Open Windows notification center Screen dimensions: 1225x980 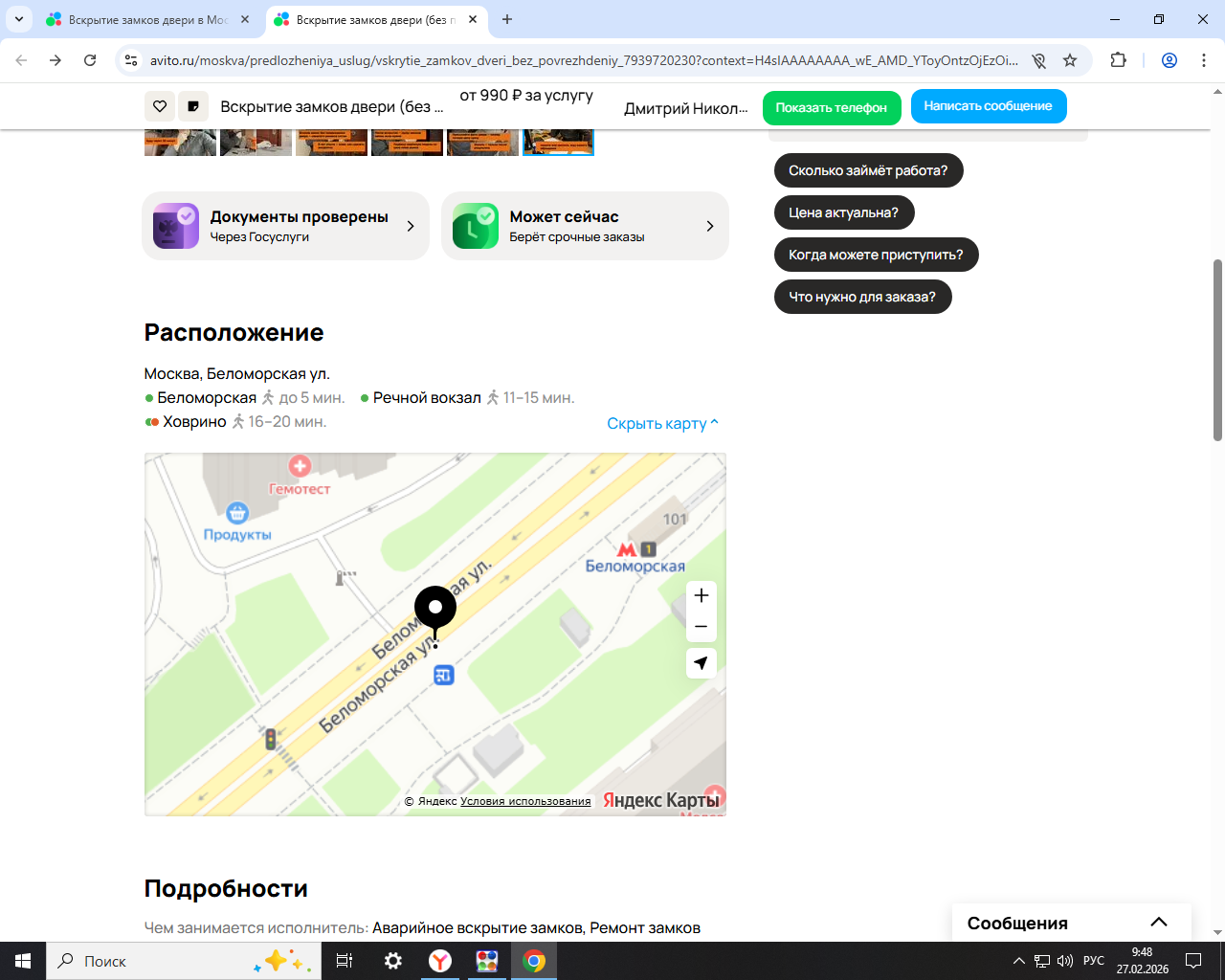coord(1193,961)
